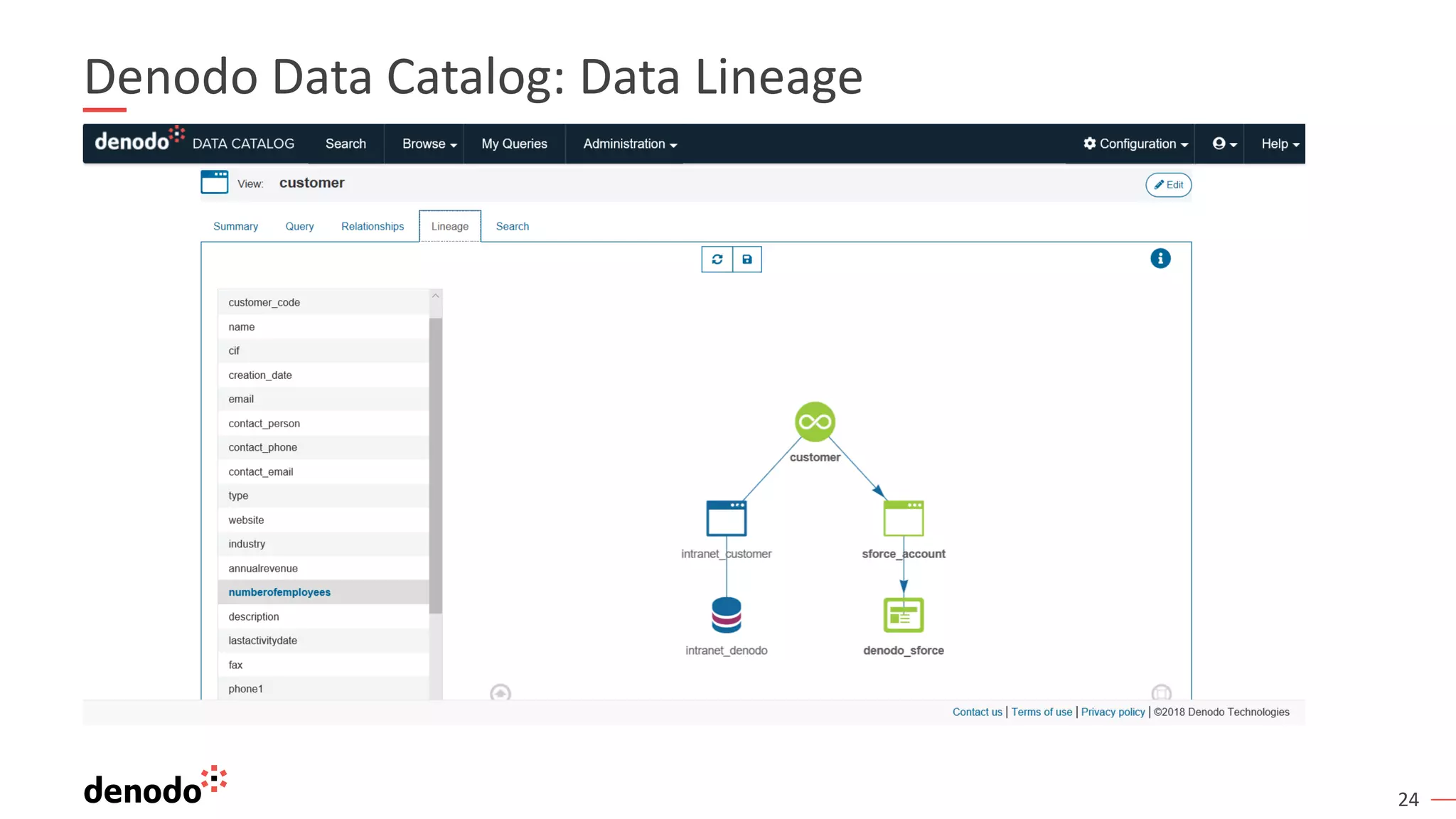Screen dimensions: 1456x819
Task: Click the save diagram icon
Action: point(746,259)
